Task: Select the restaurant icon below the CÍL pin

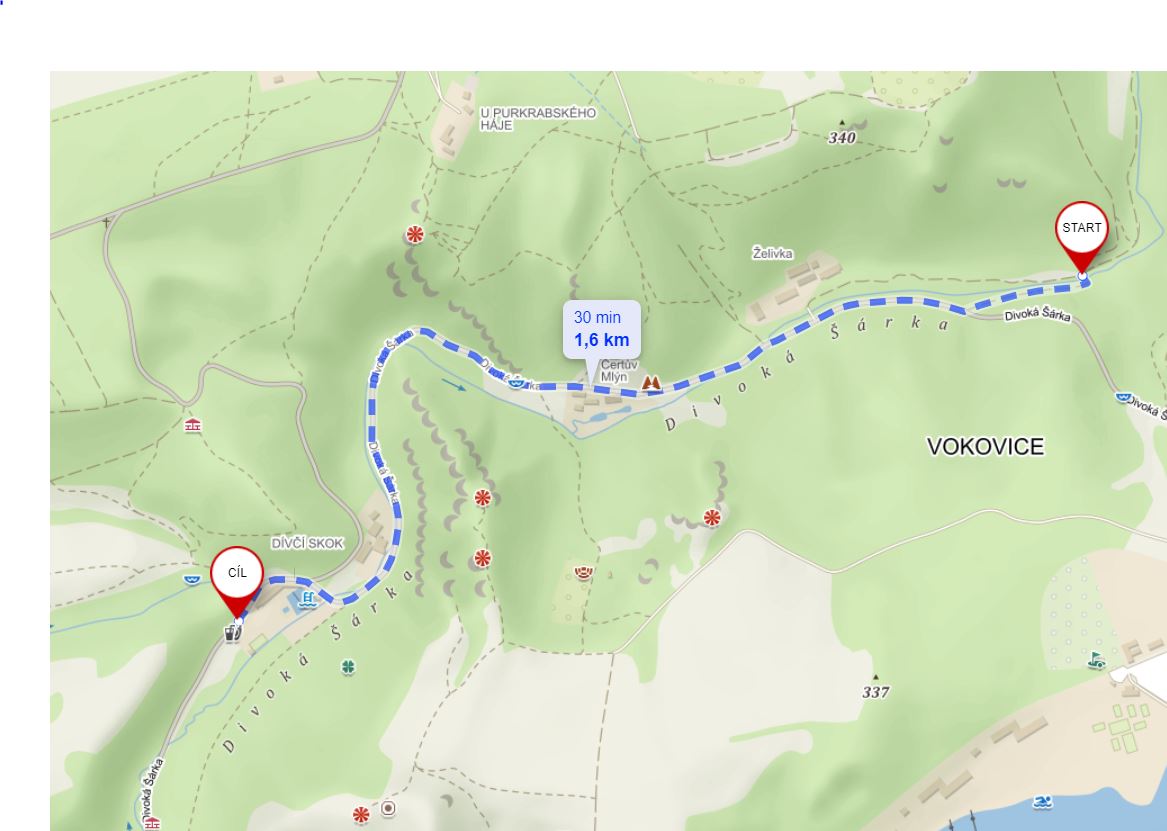Action: (233, 633)
